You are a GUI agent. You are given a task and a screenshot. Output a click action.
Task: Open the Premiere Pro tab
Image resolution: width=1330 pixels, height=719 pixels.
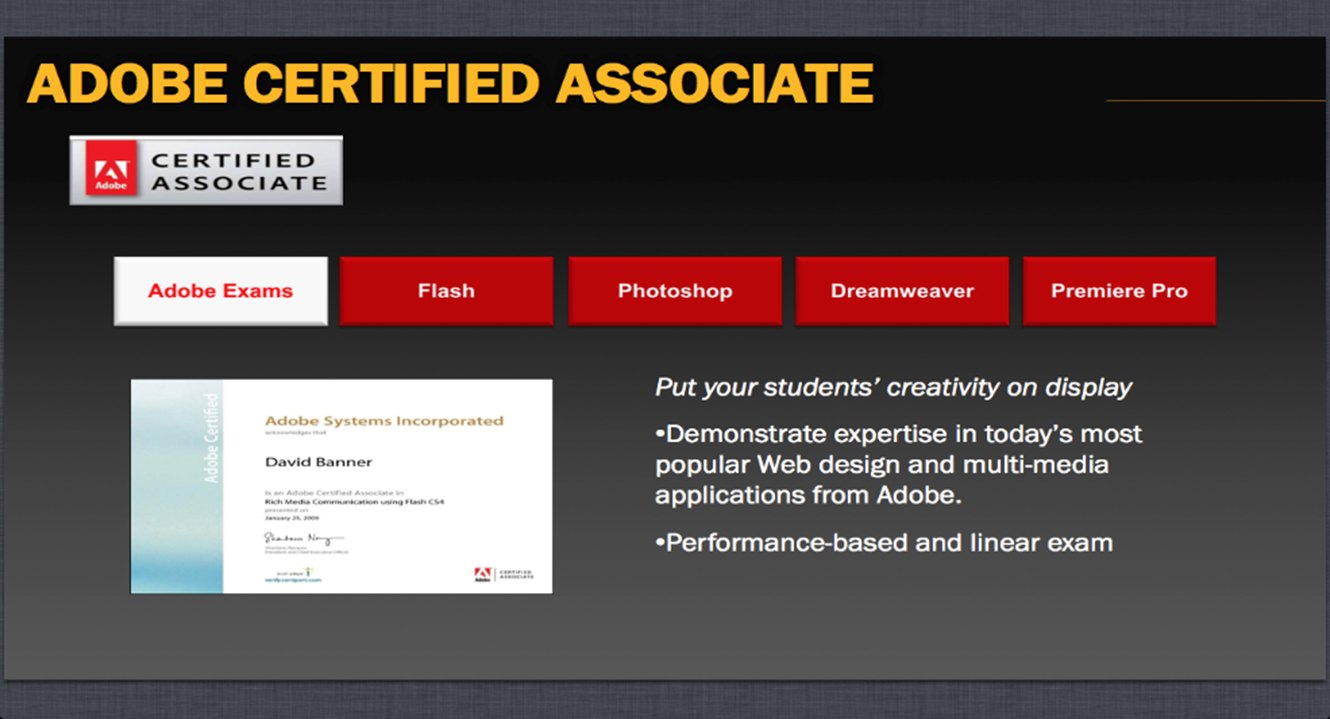pyautogui.click(x=1119, y=291)
